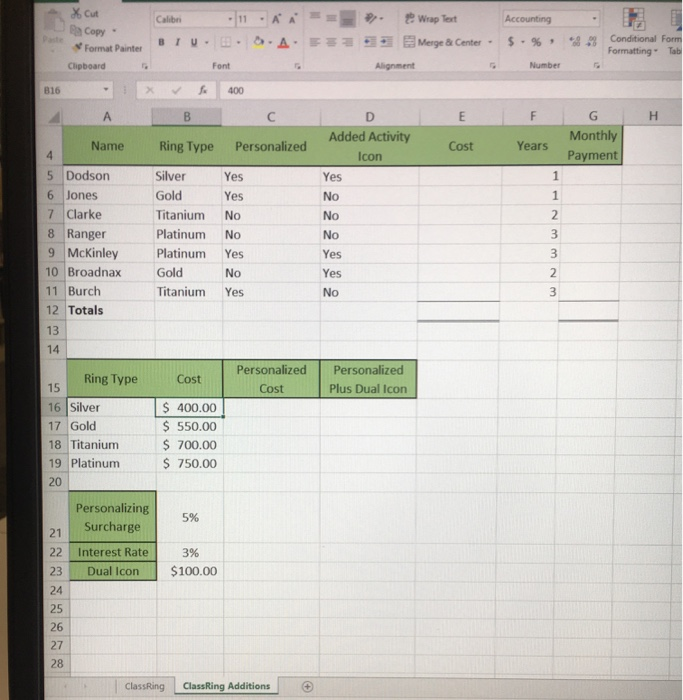Viewport: 683px width, 700px height.
Task: Click the Middle Align icon
Action: click(x=331, y=18)
